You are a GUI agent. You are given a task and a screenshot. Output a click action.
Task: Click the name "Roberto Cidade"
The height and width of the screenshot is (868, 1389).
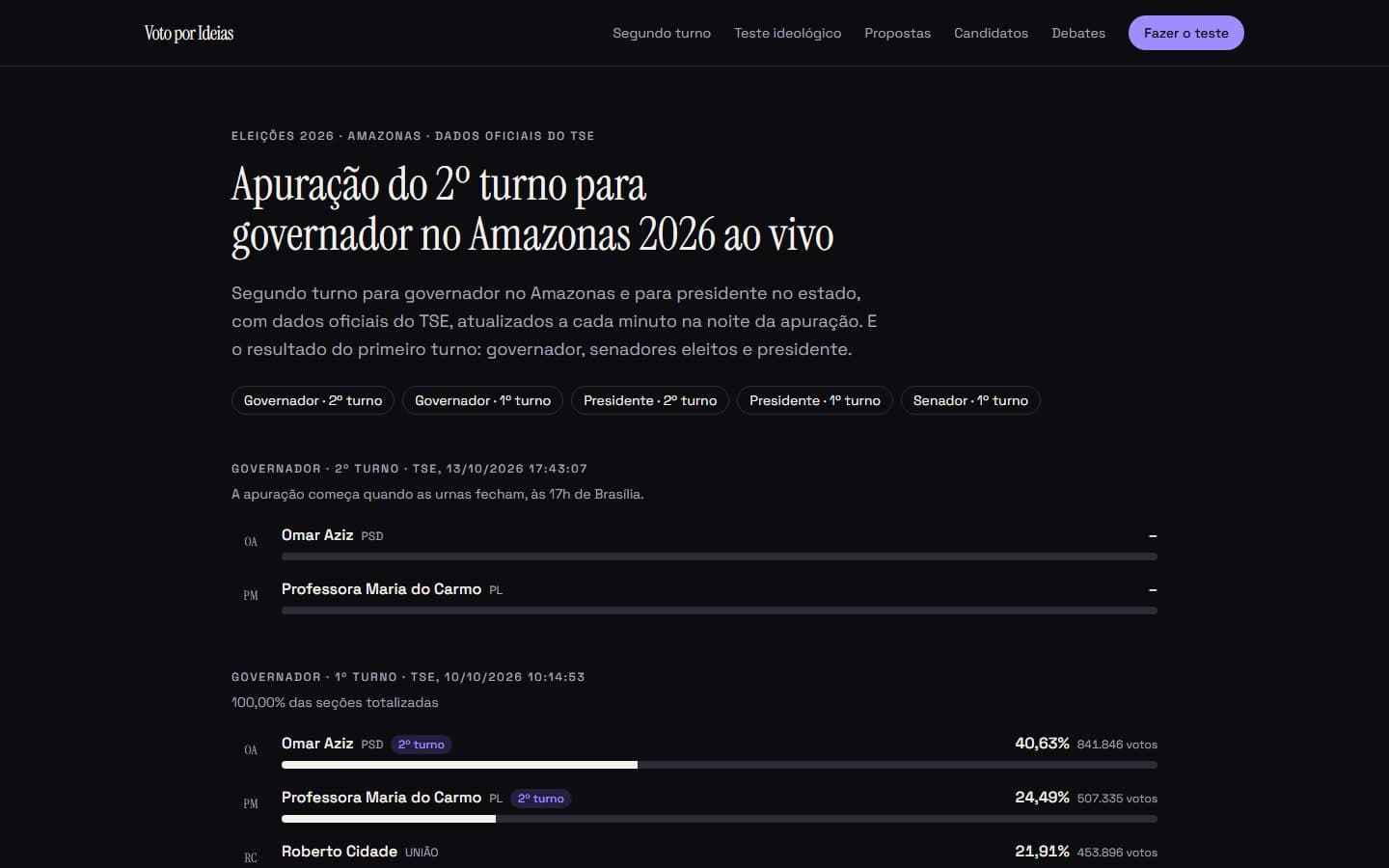click(x=340, y=852)
